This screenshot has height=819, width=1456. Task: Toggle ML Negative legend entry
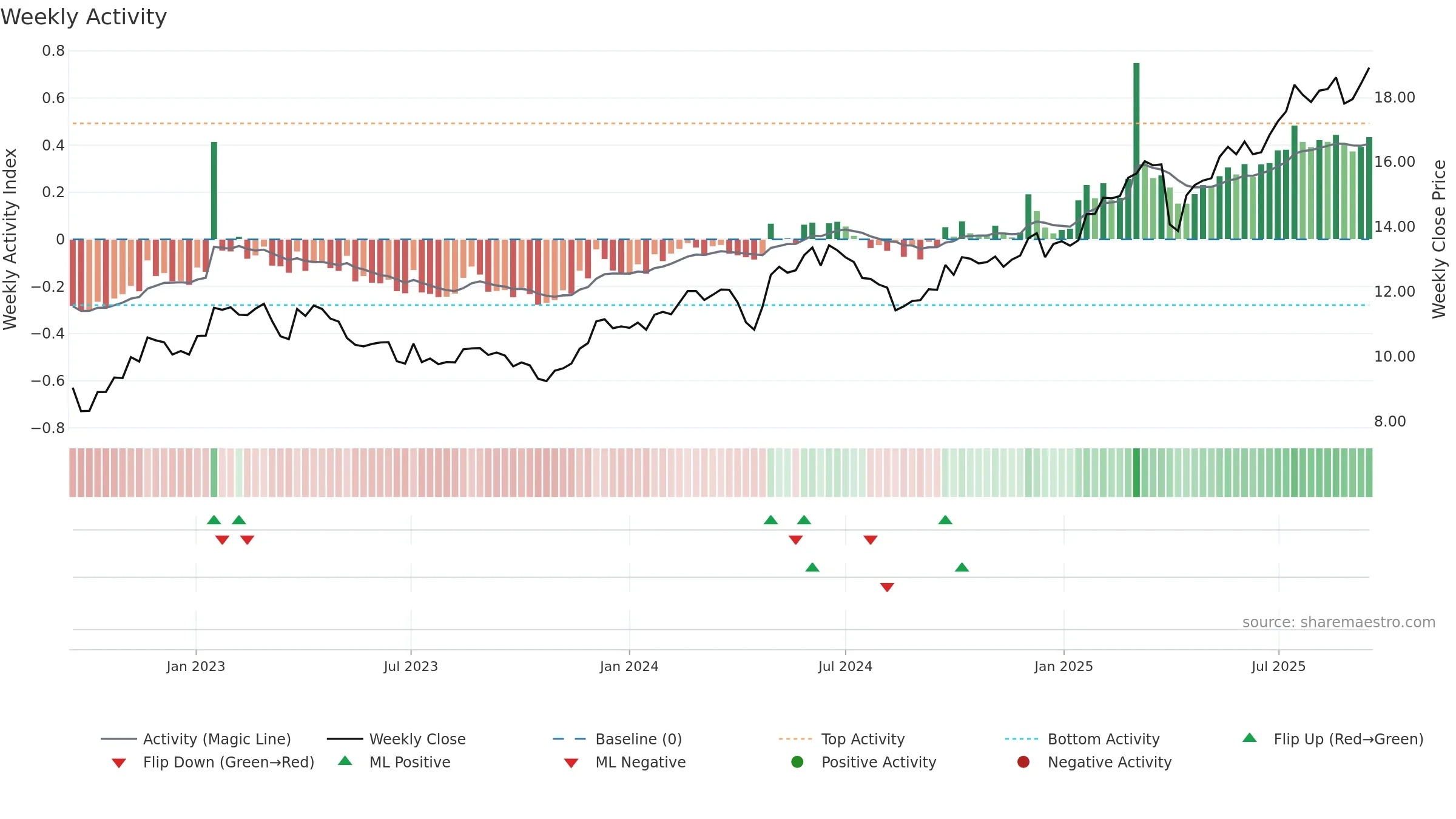coord(624,762)
